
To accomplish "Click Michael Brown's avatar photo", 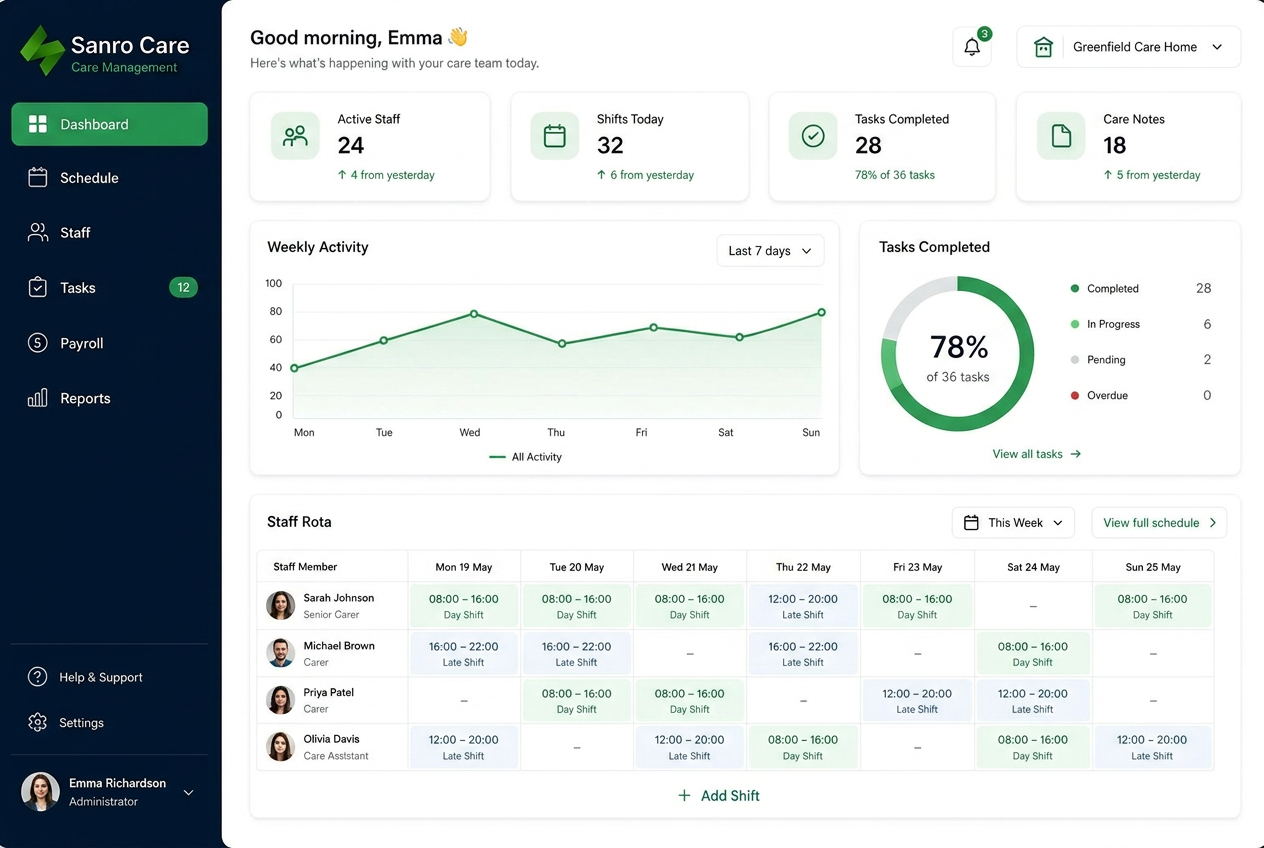I will point(281,653).
